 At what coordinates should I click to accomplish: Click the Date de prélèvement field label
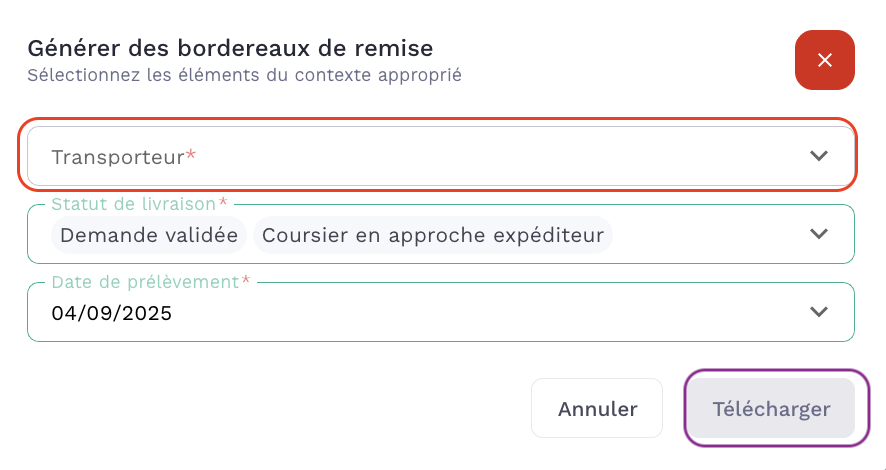coord(145,282)
